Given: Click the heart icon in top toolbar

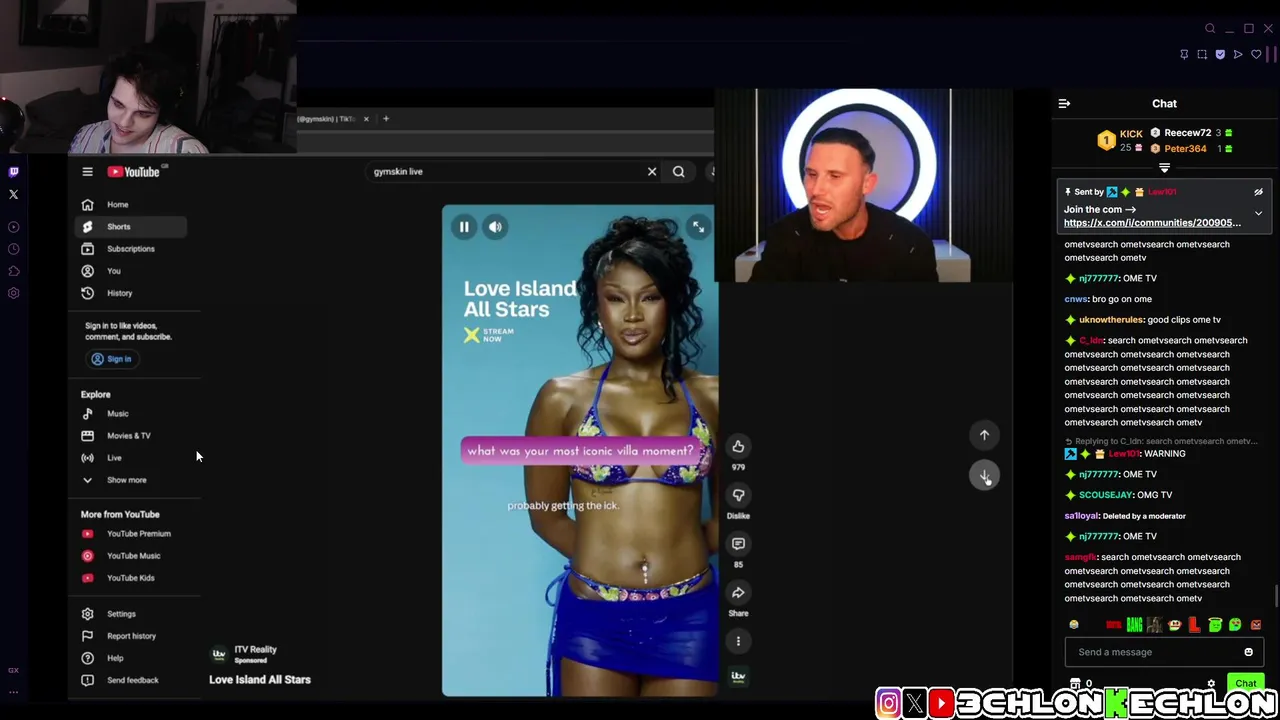Looking at the screenshot, I should point(1256,54).
